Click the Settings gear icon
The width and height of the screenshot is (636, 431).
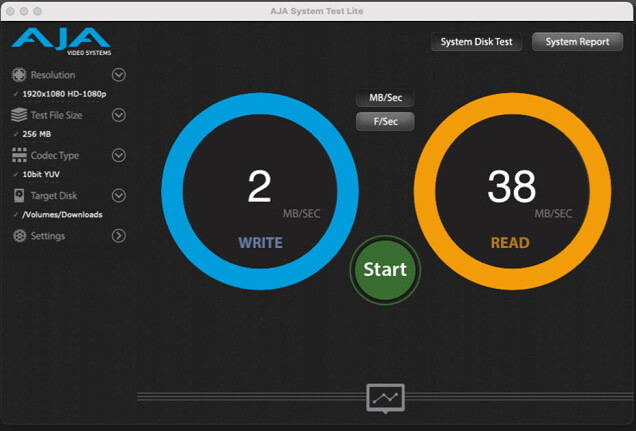18,236
